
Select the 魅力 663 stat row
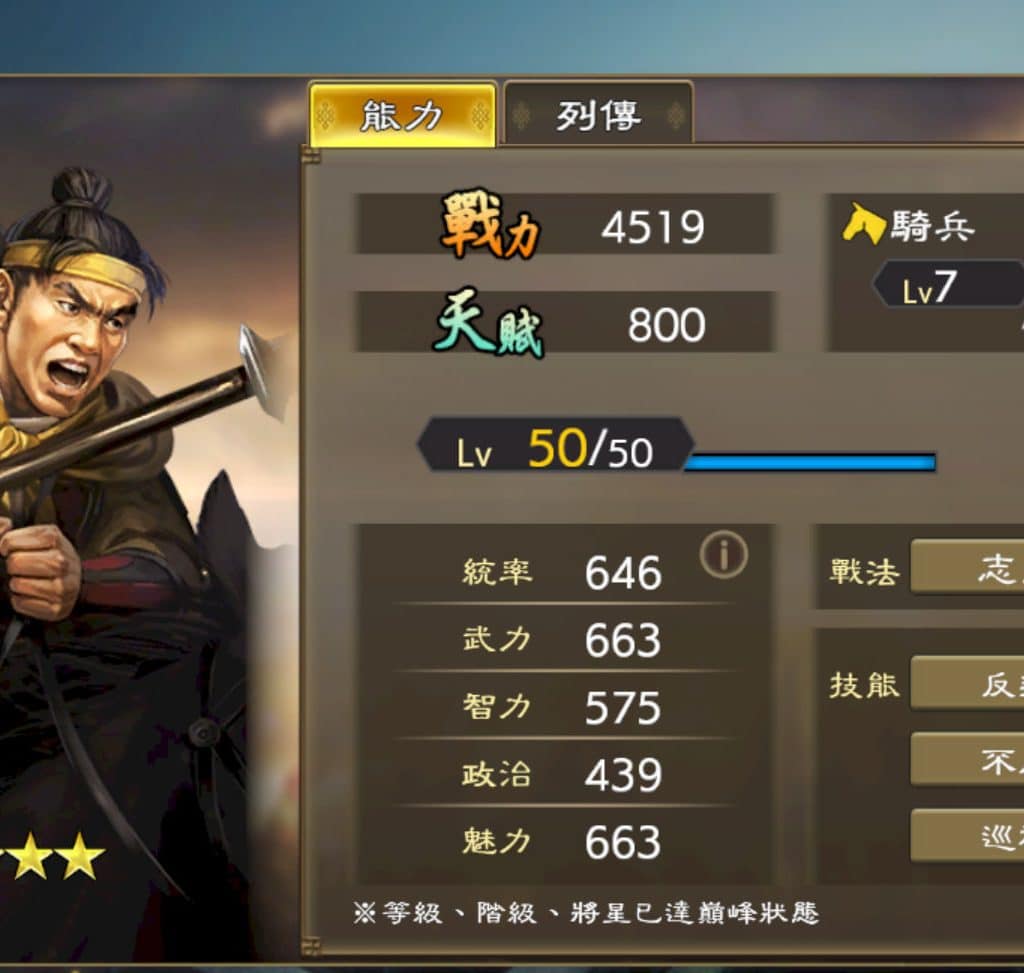[563, 841]
